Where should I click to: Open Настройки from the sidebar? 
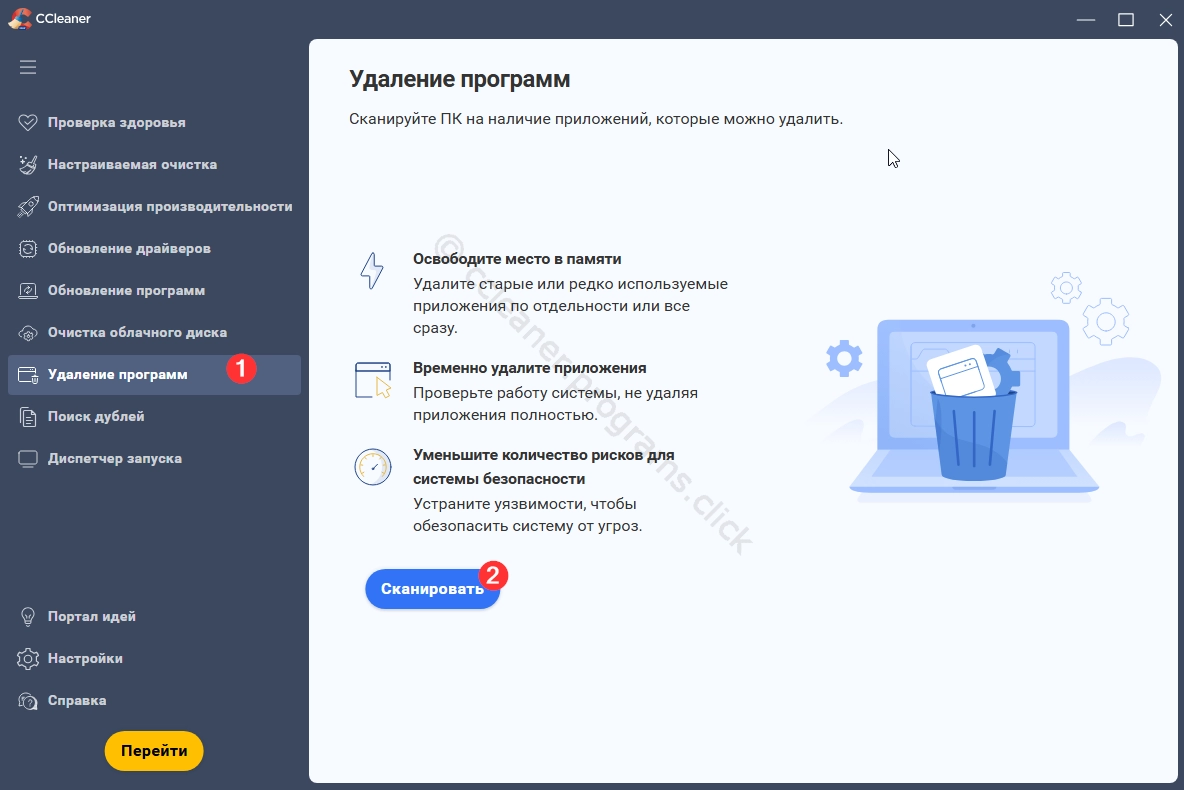pos(85,659)
